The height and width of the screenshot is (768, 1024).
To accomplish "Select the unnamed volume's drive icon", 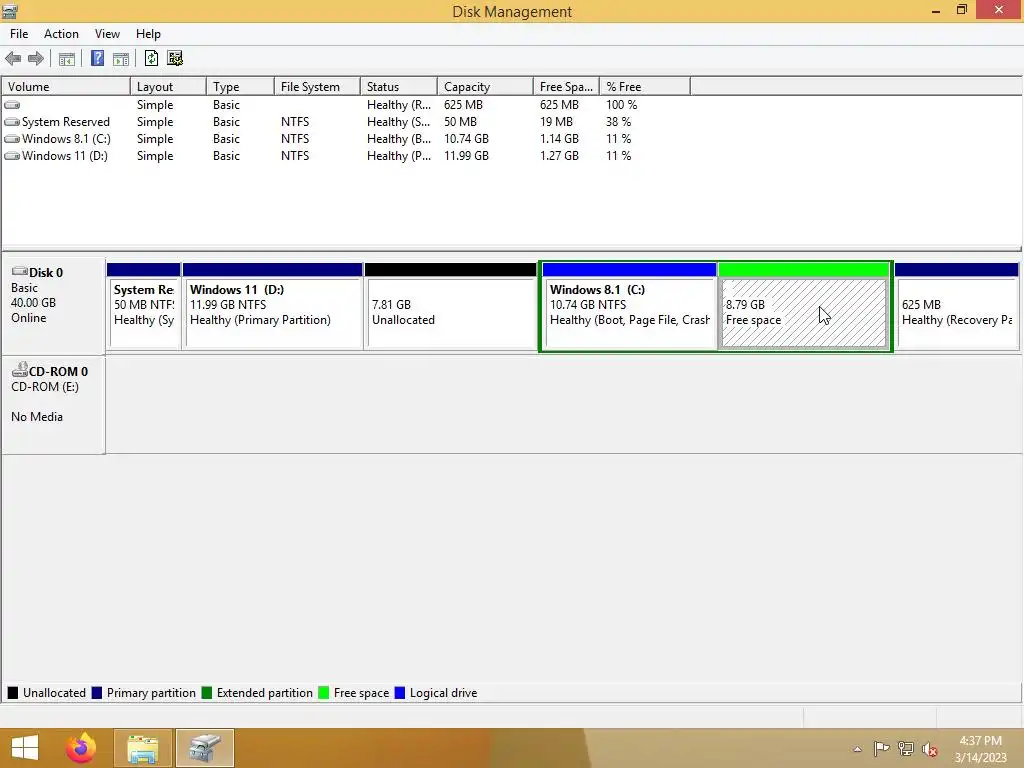I will point(12,104).
